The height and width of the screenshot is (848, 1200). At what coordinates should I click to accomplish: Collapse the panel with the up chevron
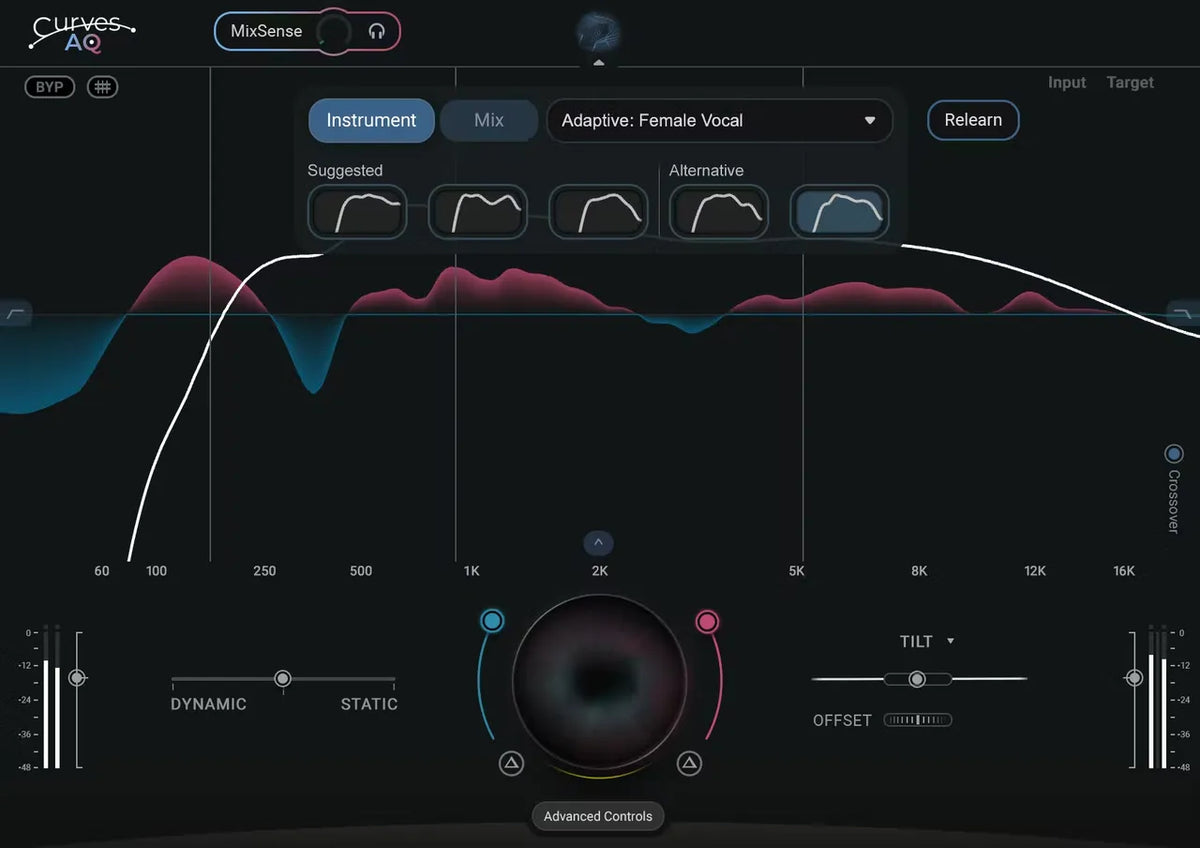[598, 543]
